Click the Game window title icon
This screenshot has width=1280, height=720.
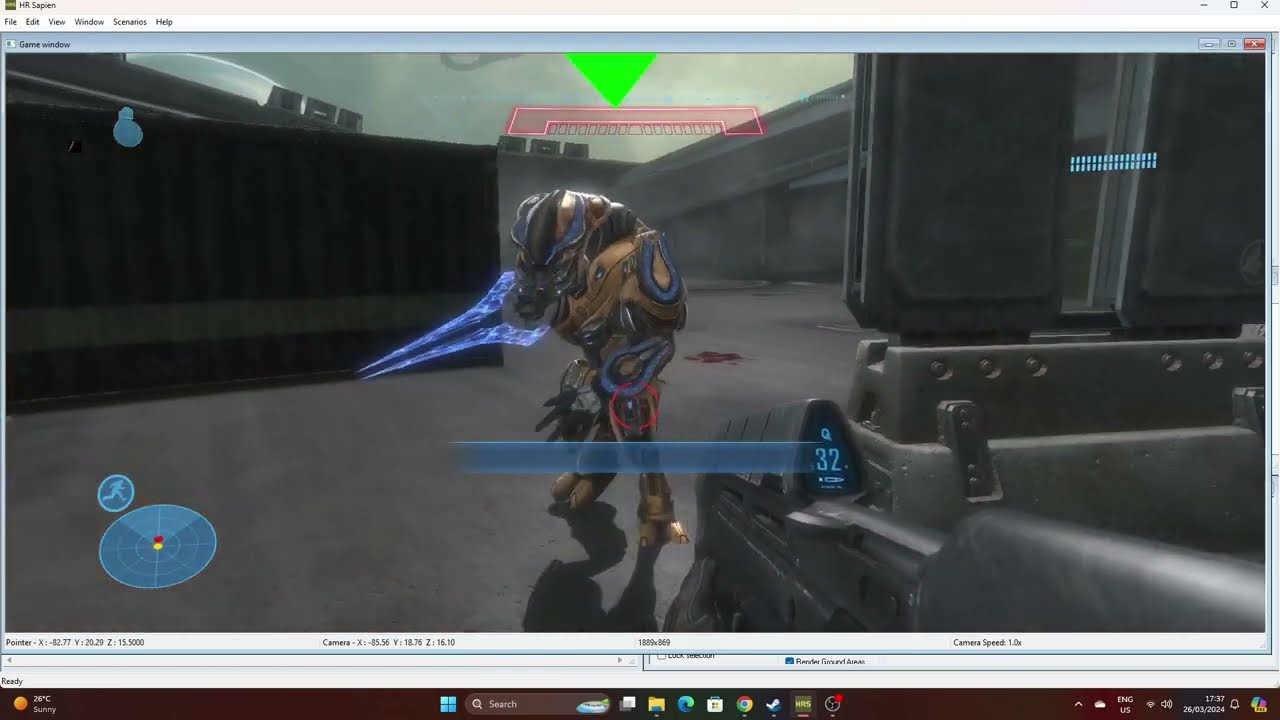pos(11,45)
